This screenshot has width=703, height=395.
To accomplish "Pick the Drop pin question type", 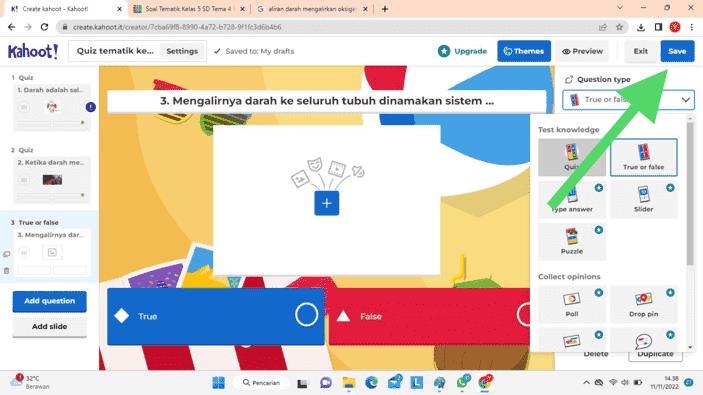I will 643,304.
